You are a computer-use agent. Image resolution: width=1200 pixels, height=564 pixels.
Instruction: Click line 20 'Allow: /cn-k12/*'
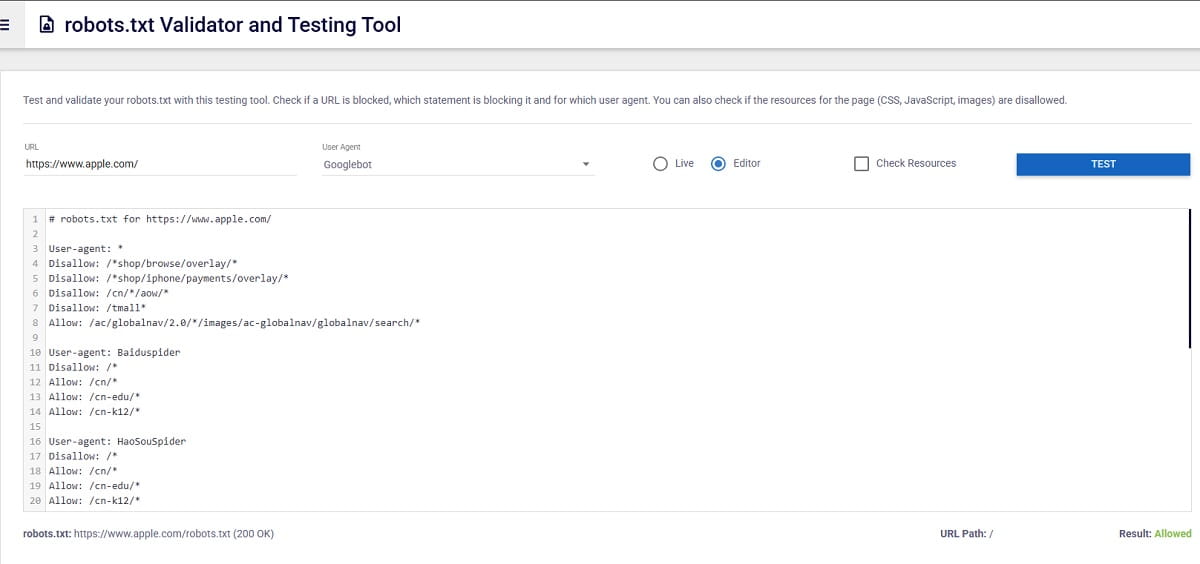click(94, 500)
